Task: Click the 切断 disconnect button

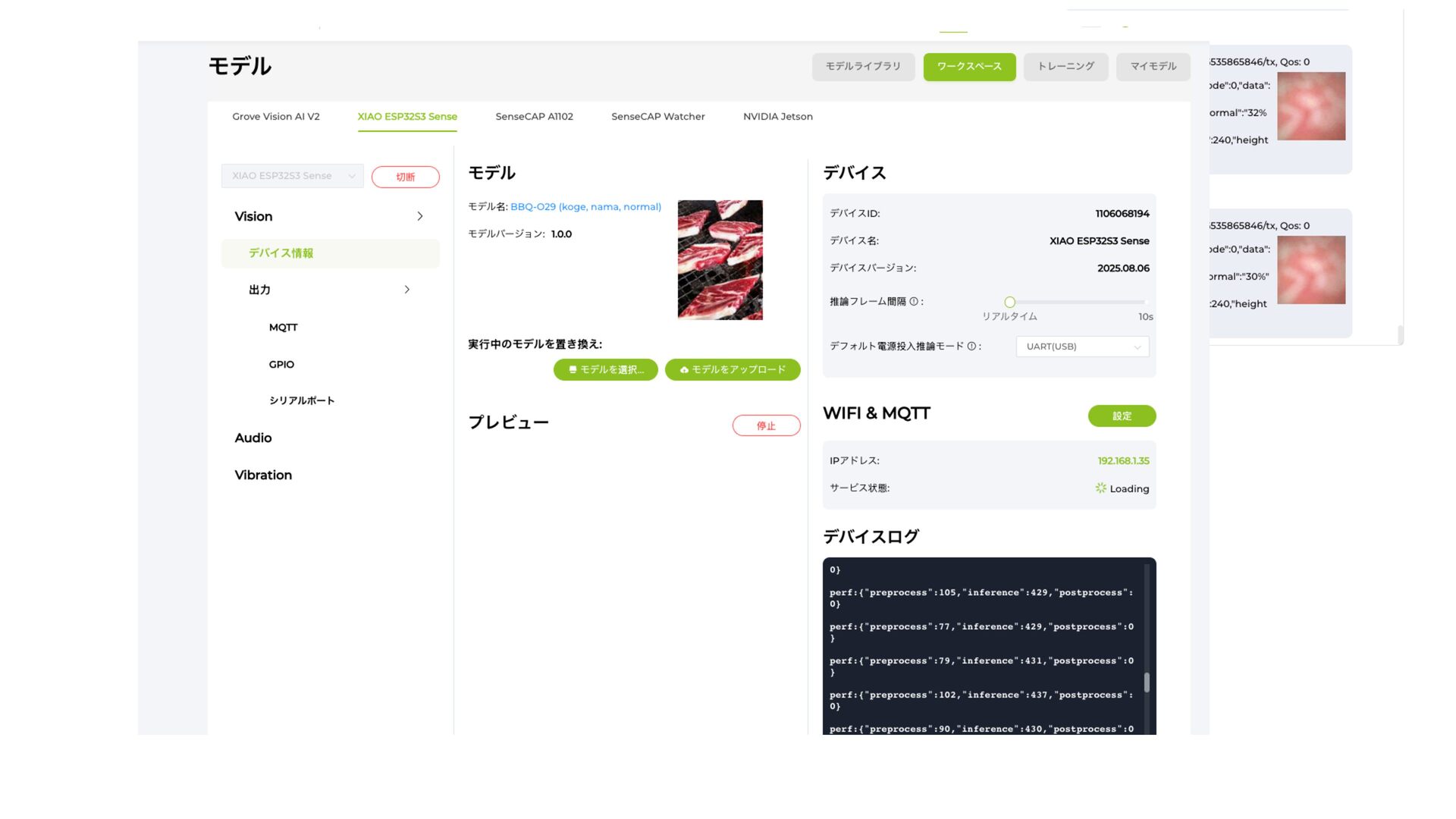Action: tap(405, 177)
